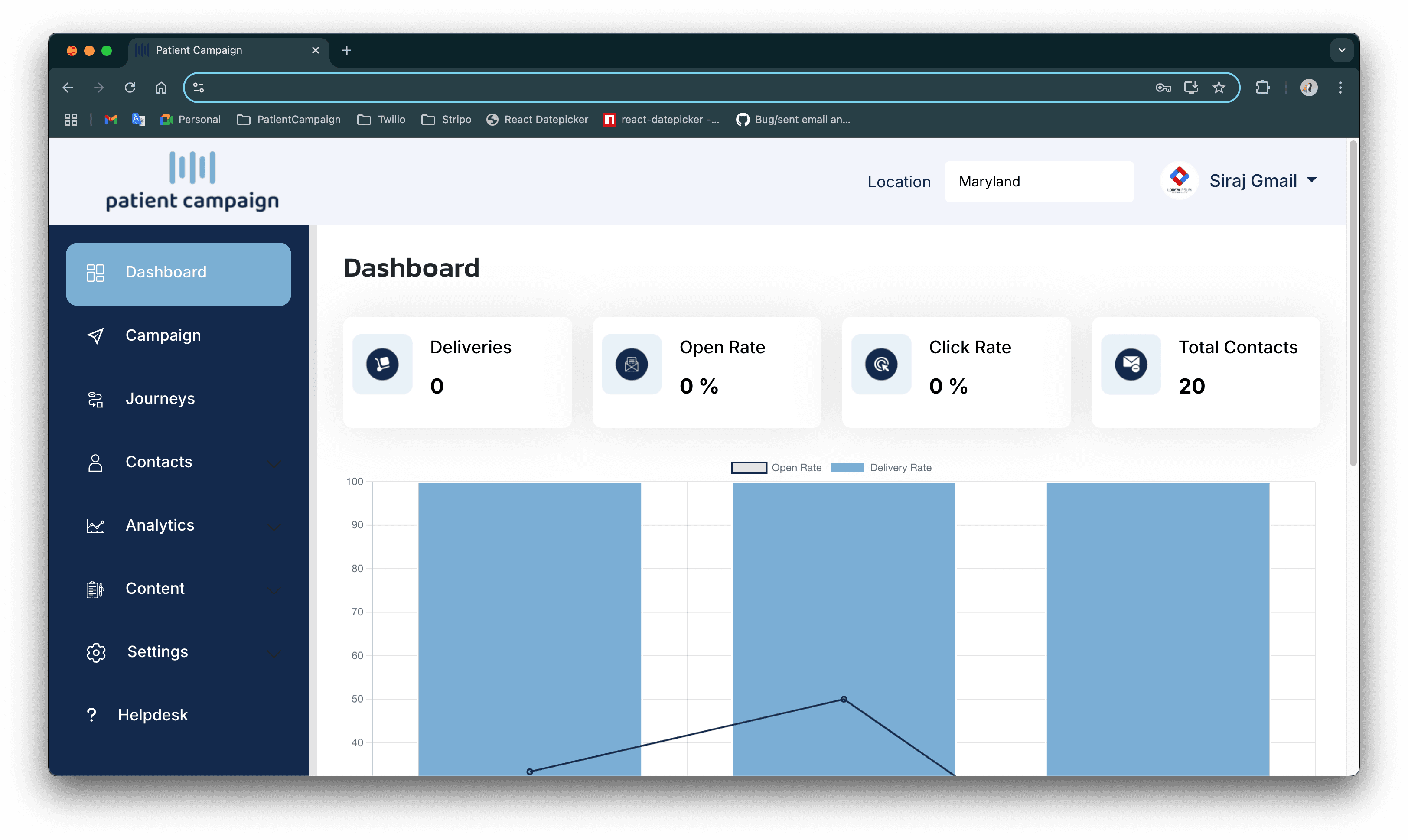Open the Dashboard sidebar item
The width and height of the screenshot is (1408, 840).
178,274
